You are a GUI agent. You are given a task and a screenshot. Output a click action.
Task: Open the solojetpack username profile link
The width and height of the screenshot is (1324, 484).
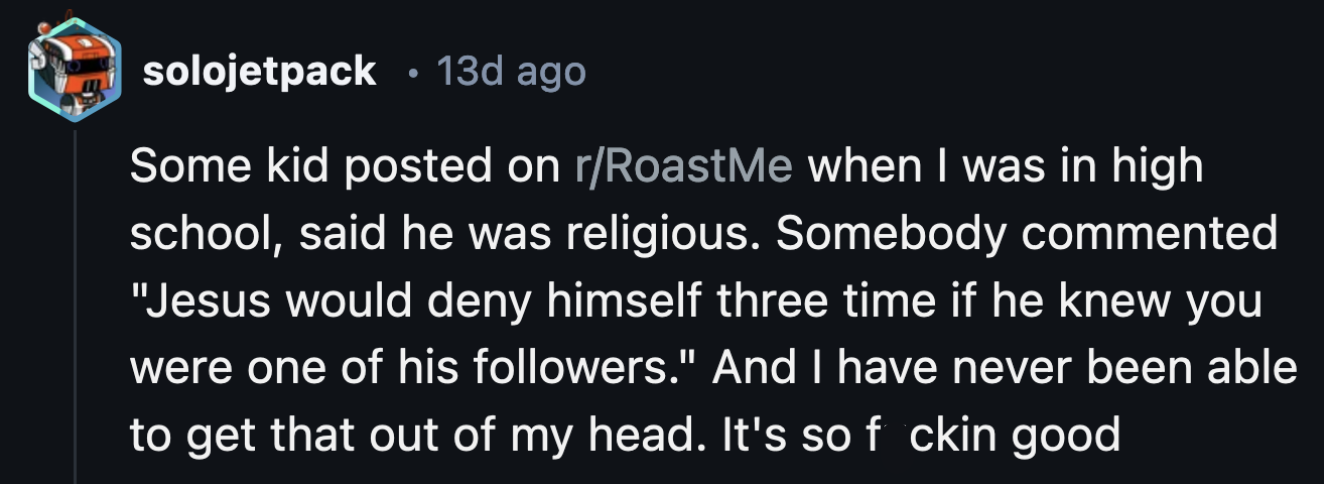pyautogui.click(x=260, y=72)
